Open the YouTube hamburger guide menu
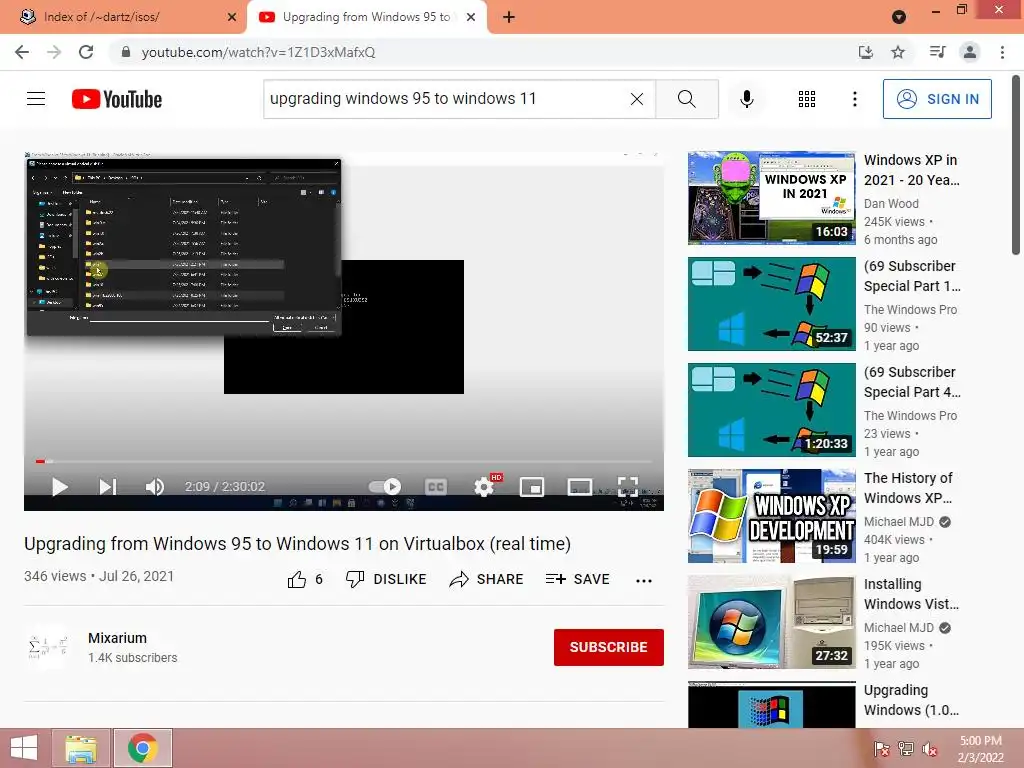The height and width of the screenshot is (768, 1024). coord(36,99)
